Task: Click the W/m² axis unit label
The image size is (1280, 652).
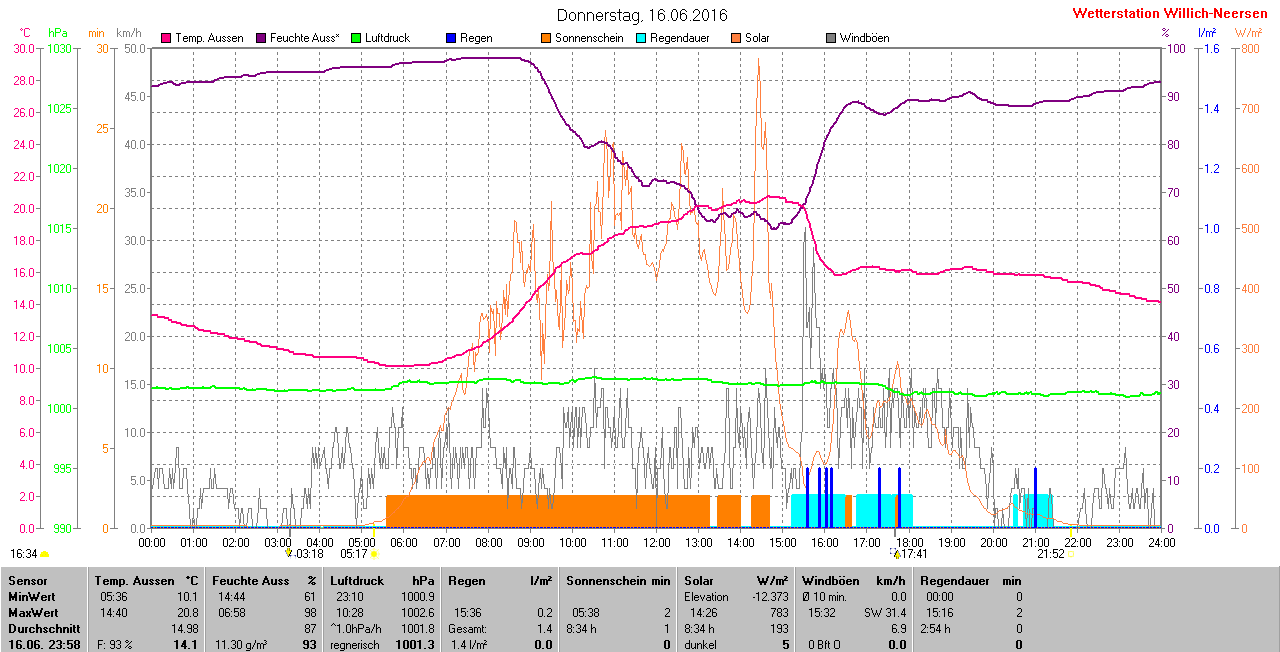Action: pos(1247,33)
